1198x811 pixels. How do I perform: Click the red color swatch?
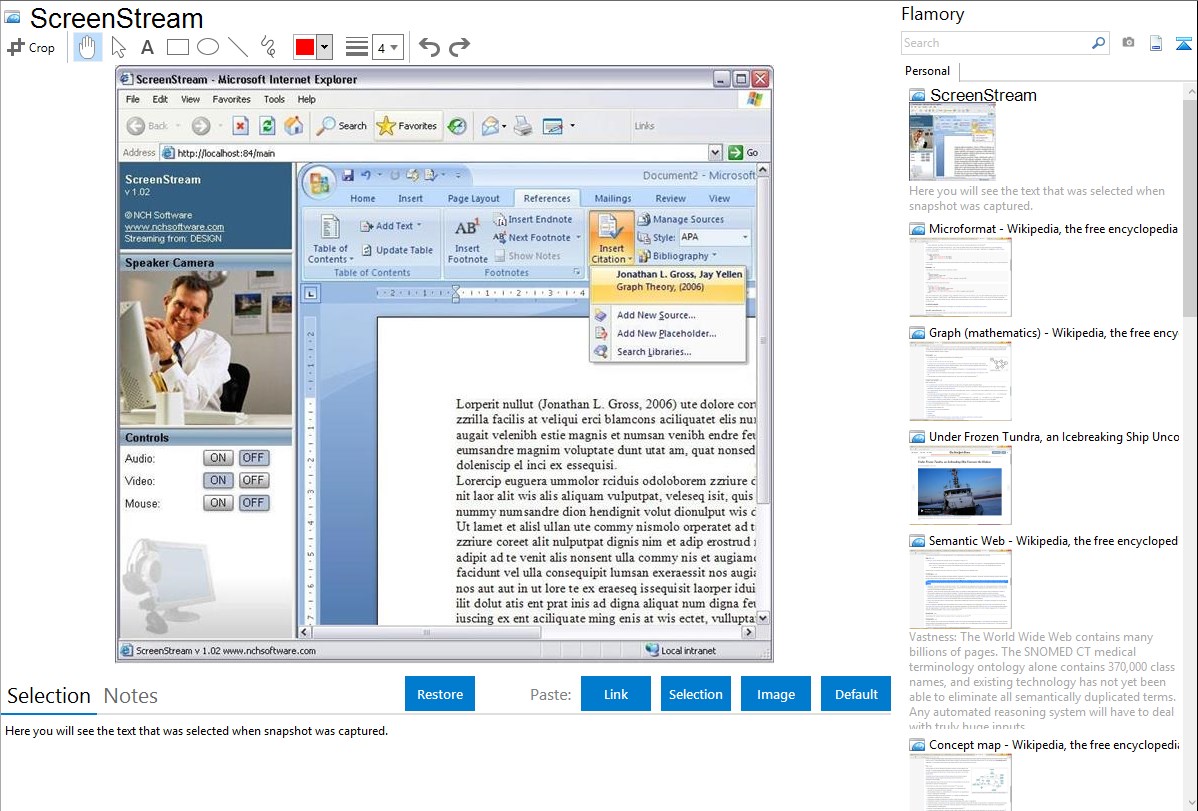click(x=305, y=47)
